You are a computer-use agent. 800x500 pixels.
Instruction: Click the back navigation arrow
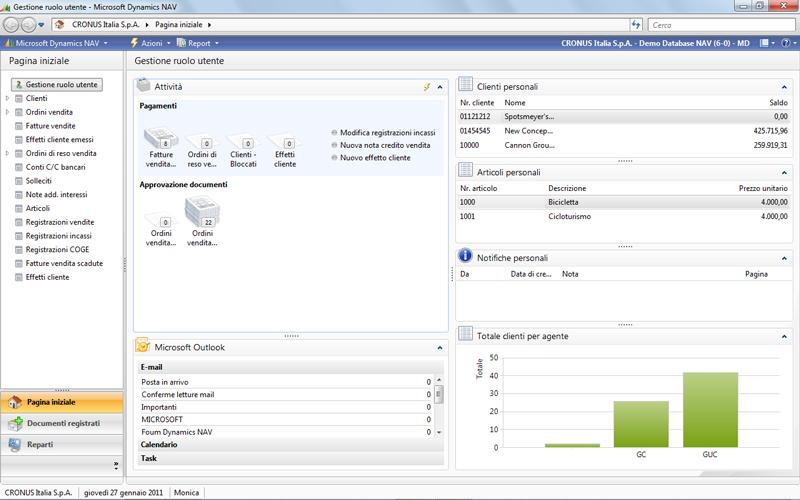click(12, 24)
